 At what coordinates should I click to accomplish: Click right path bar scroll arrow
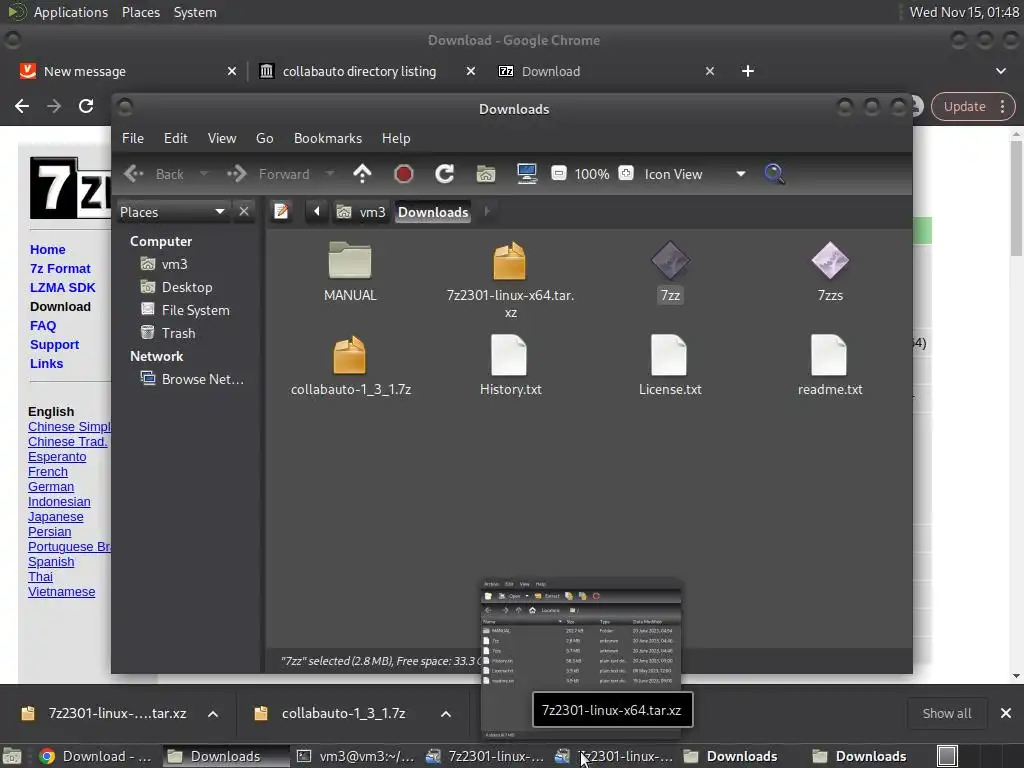[x=487, y=212]
